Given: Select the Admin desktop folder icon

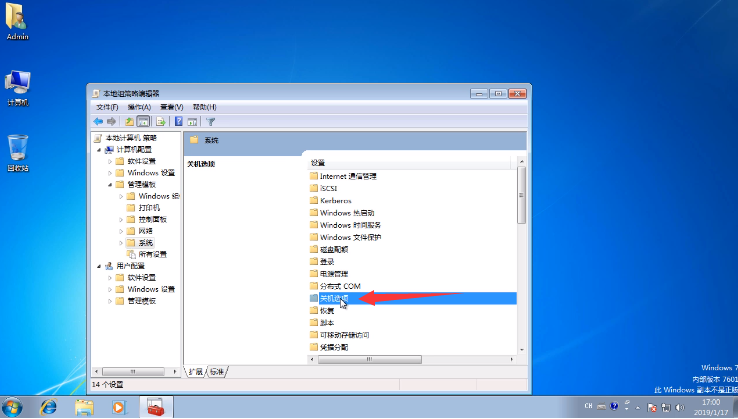Looking at the screenshot, I should tap(17, 21).
